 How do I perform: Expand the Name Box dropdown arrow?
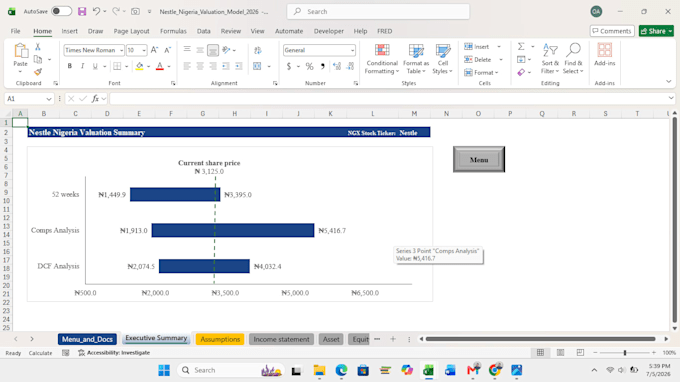49,99
